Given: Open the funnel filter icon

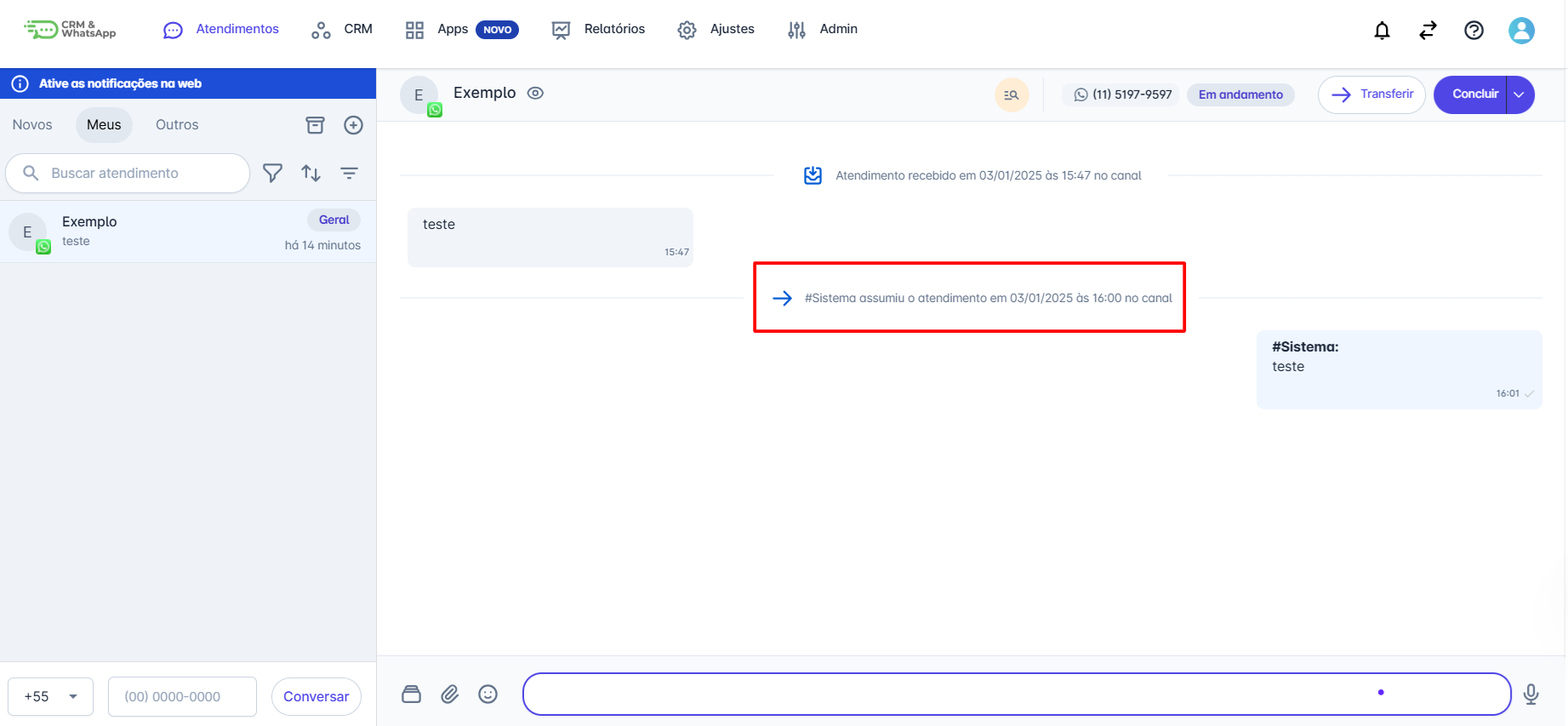Looking at the screenshot, I should (x=272, y=174).
